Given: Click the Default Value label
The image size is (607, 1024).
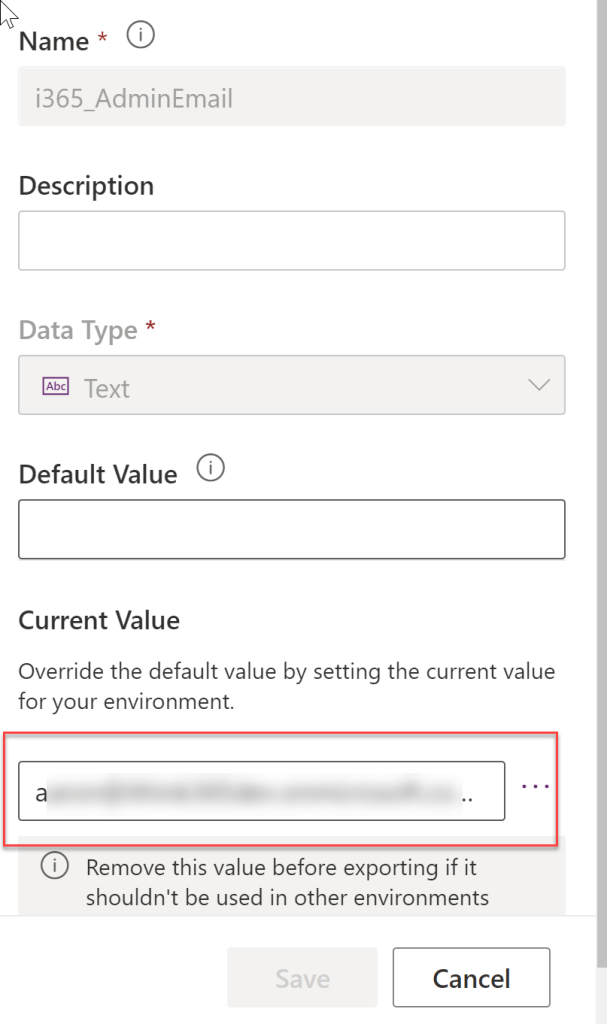Looking at the screenshot, I should (x=98, y=474).
